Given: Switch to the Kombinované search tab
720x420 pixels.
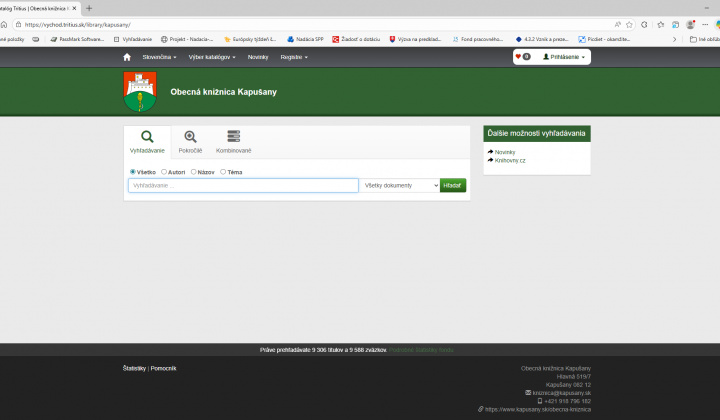Looking at the screenshot, I should click(234, 142).
